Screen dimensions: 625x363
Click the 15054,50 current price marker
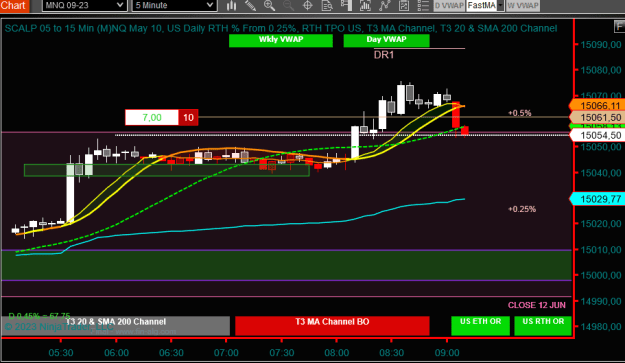point(597,135)
